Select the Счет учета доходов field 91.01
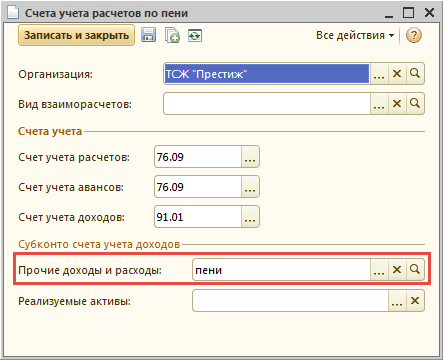The width and height of the screenshot is (443, 360). click(198, 217)
